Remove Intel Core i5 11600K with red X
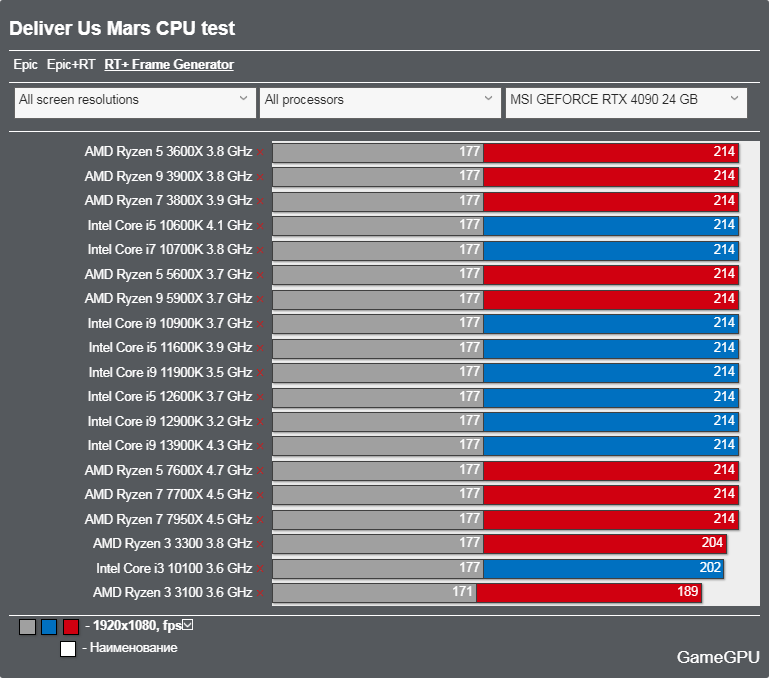769x678 pixels. tap(260, 348)
